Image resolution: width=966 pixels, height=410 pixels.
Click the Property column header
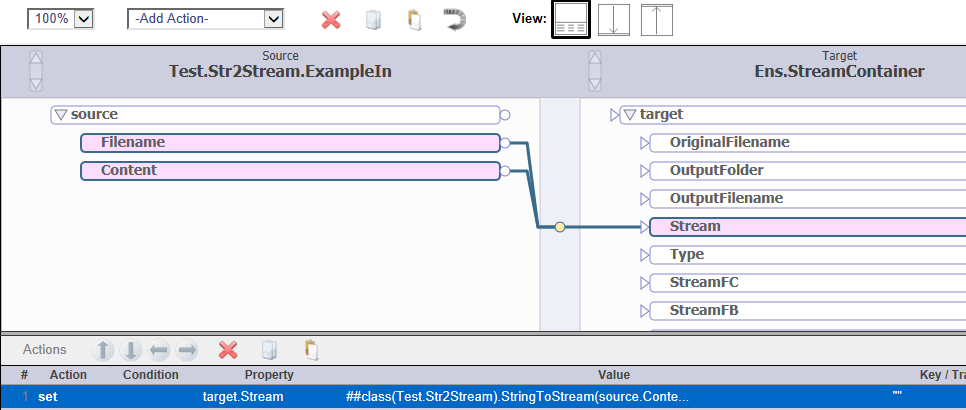[269, 375]
